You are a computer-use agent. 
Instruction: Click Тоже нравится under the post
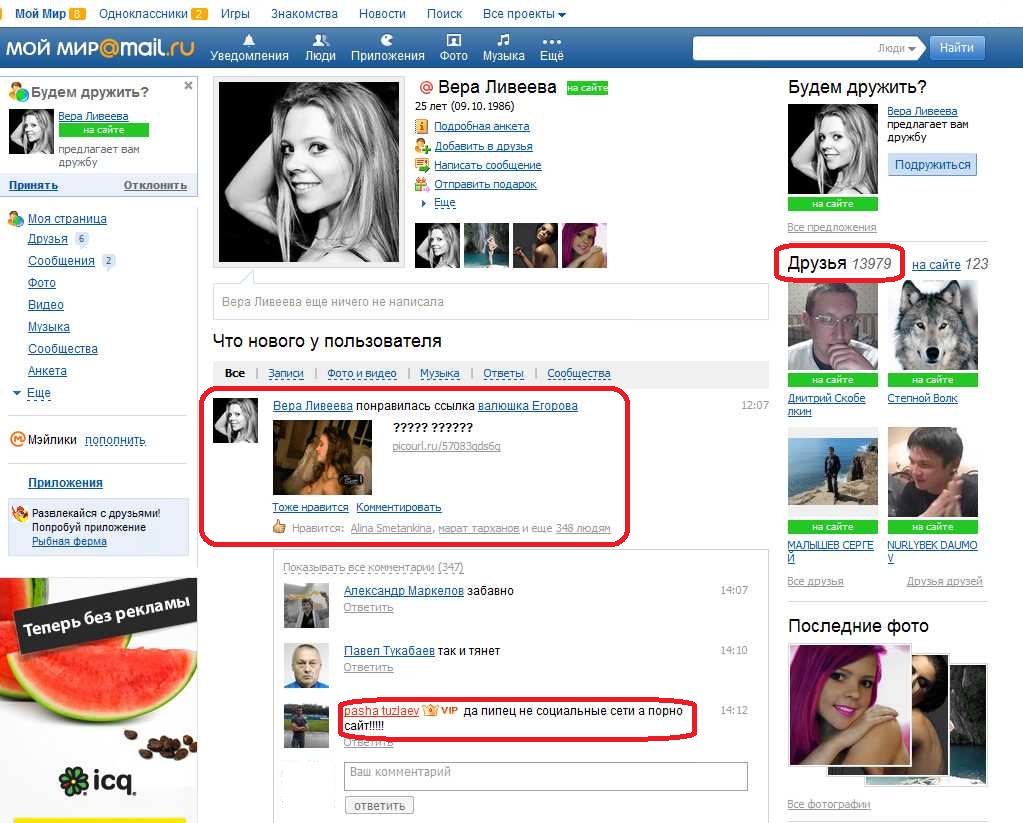tap(311, 507)
